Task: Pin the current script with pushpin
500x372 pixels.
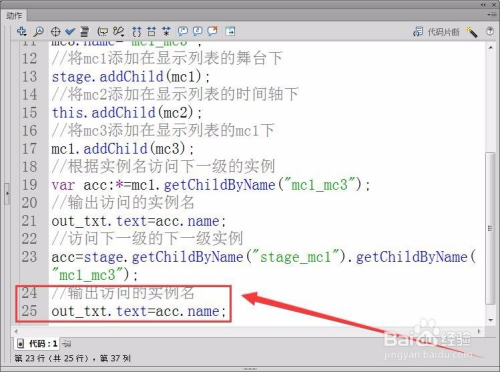Action: (x=66, y=343)
